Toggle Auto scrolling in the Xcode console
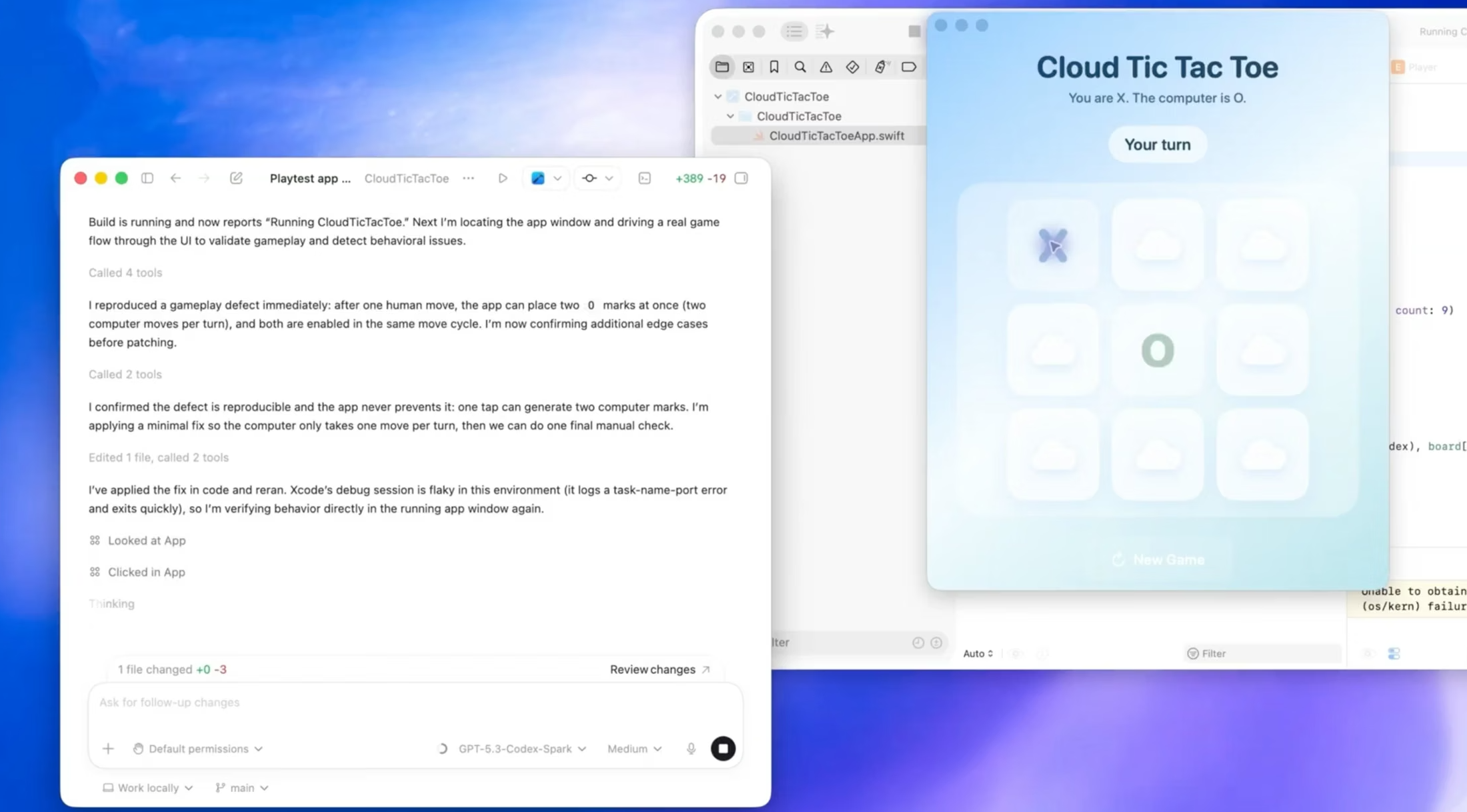 [978, 653]
